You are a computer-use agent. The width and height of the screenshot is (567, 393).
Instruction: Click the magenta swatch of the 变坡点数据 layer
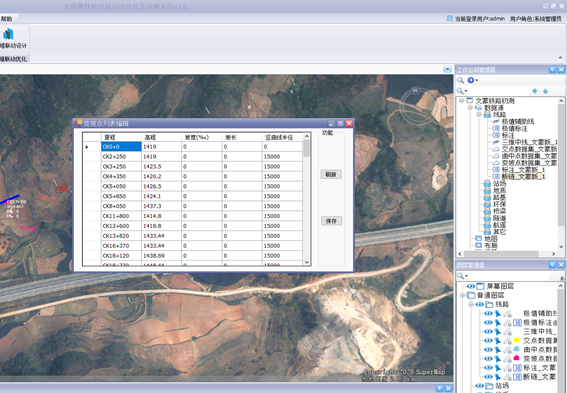coord(516,358)
